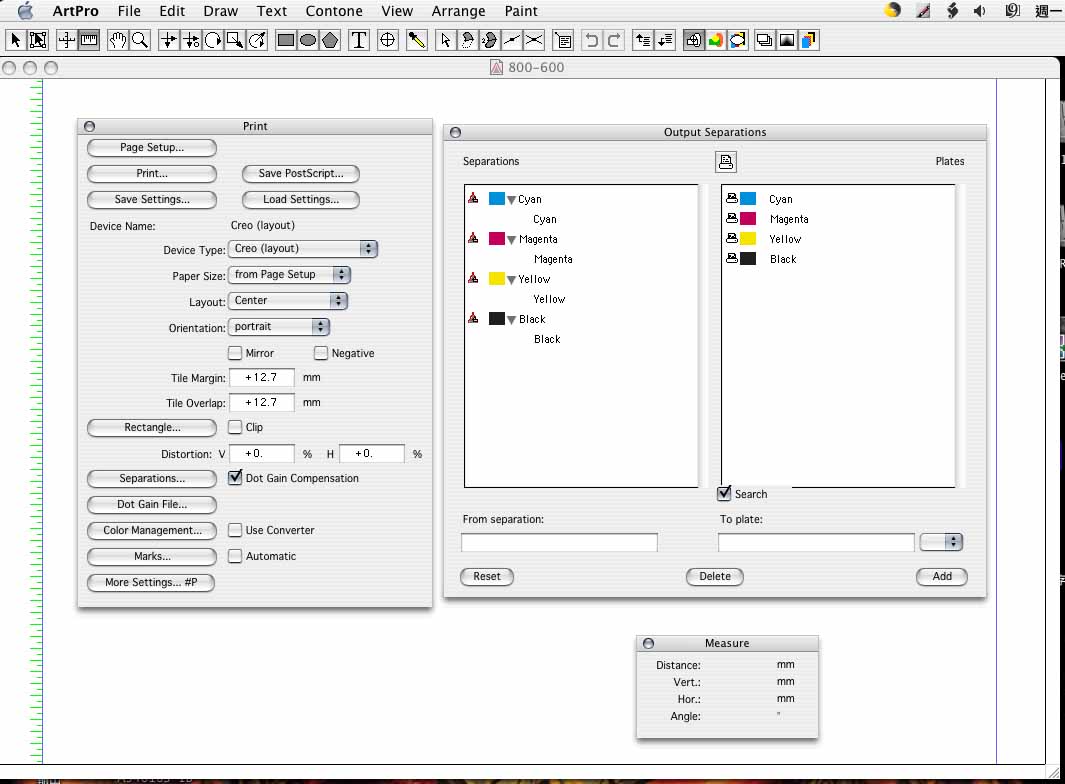Click the bring forward arrange icon
1065x784 pixels.
pos(643,40)
